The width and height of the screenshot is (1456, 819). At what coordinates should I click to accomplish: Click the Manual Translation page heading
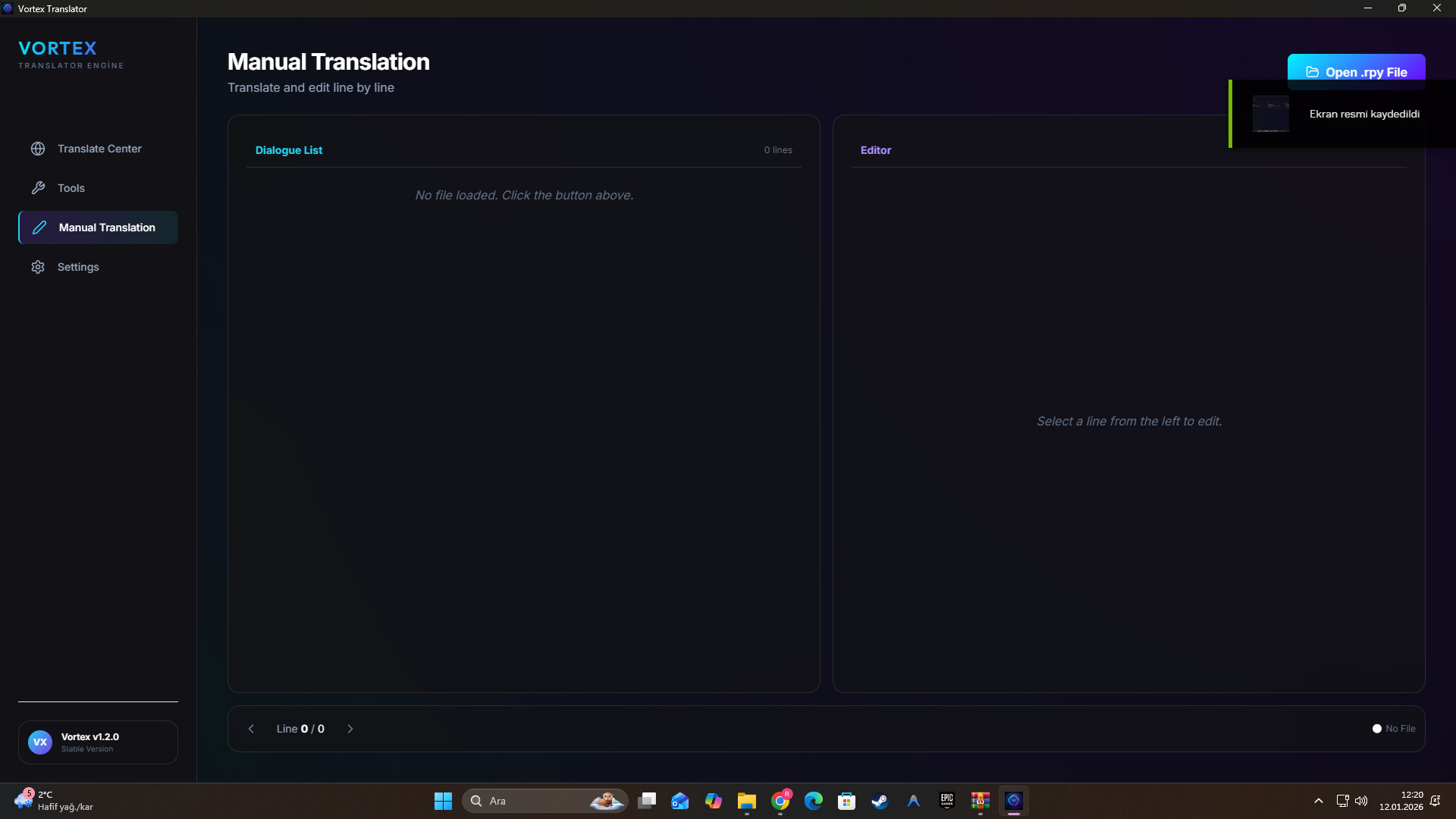(328, 61)
